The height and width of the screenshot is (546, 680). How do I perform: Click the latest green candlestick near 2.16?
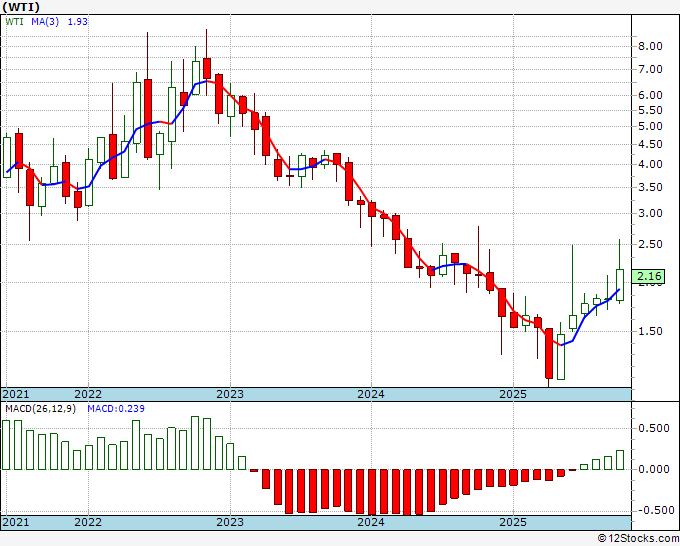pyautogui.click(x=619, y=284)
